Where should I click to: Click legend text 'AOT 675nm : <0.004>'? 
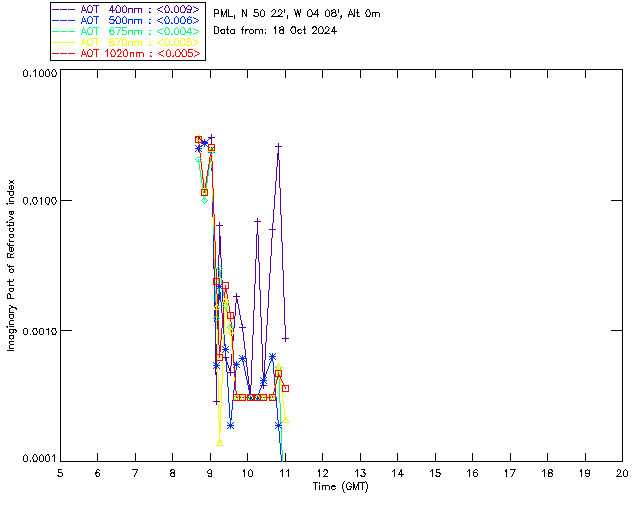coord(140,31)
